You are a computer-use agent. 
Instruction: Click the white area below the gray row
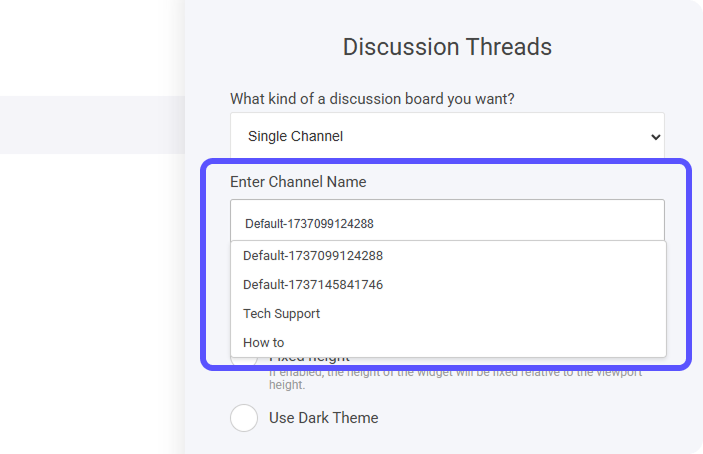92,300
